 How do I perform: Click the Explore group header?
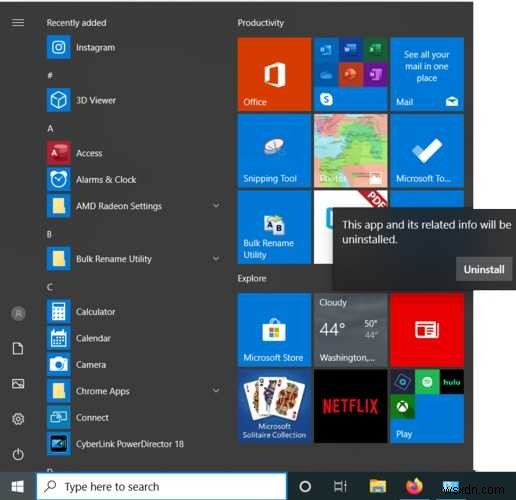point(252,278)
